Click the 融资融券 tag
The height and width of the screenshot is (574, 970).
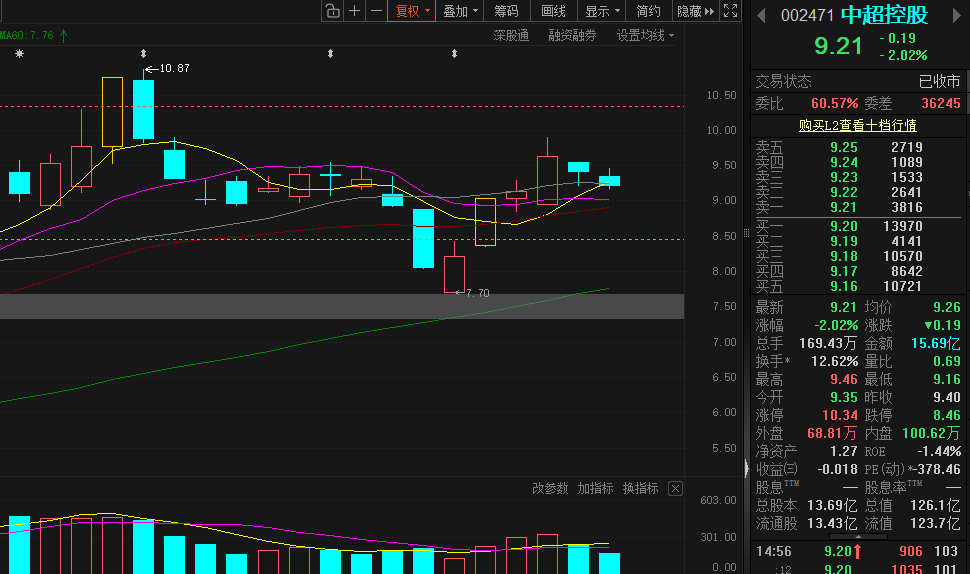click(572, 36)
